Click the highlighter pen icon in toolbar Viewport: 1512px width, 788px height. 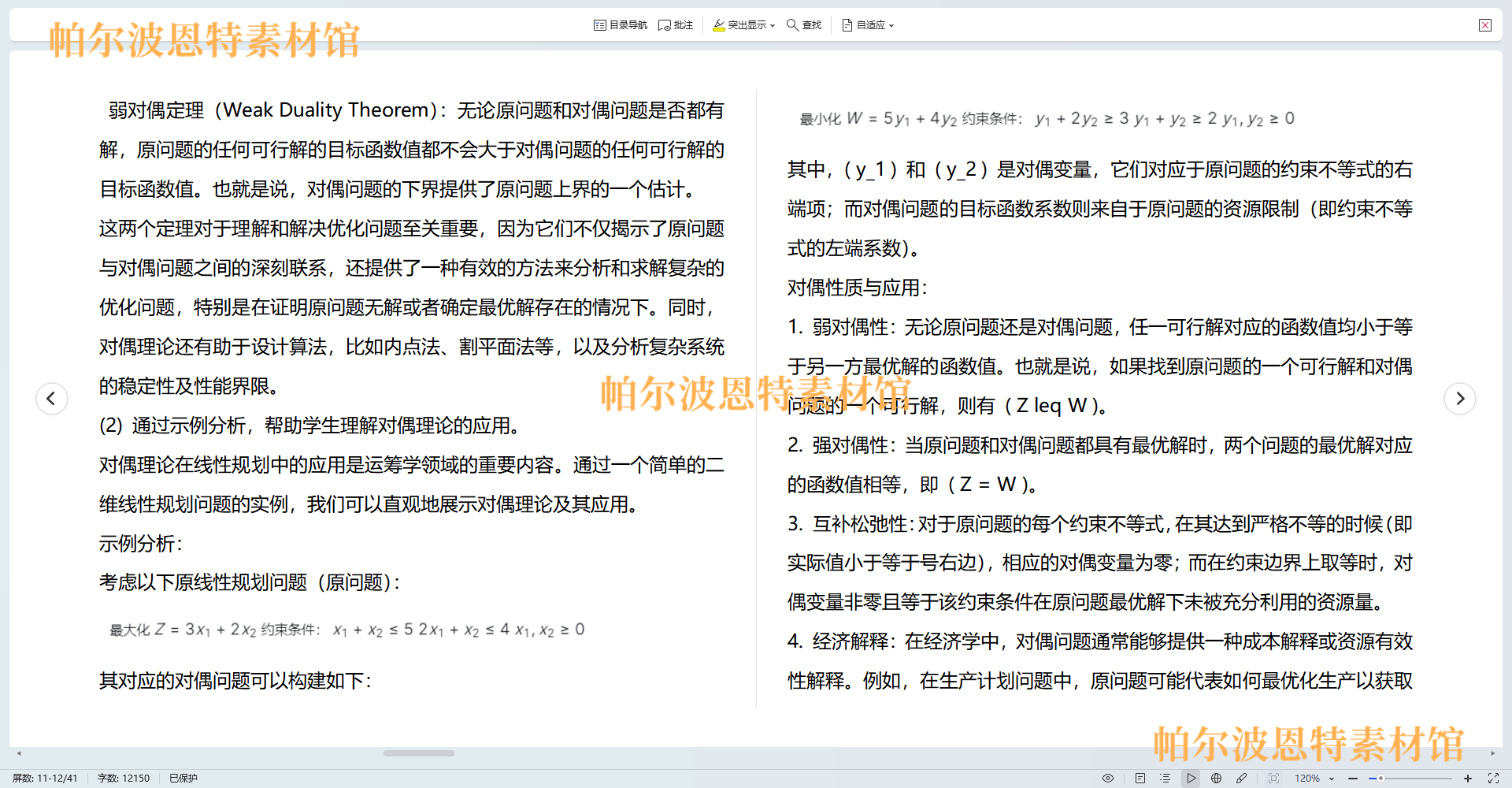click(719, 25)
